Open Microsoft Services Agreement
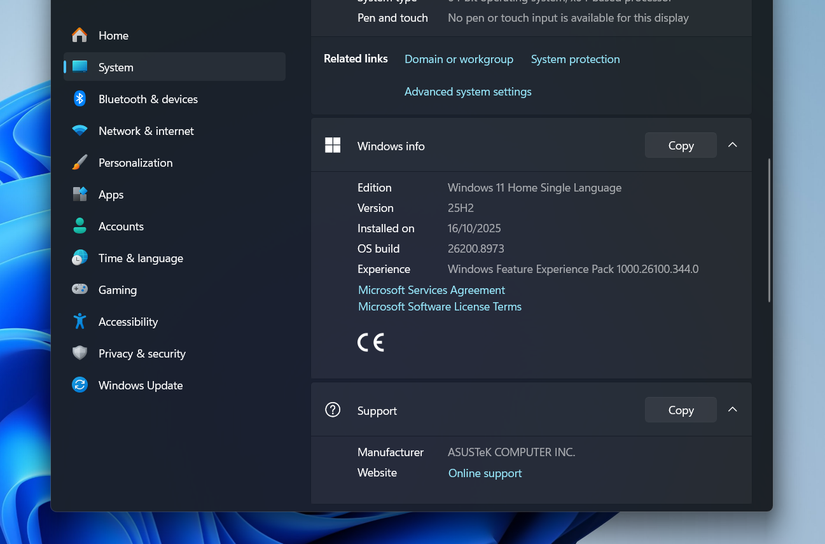Viewport: 825px width, 544px height. coord(431,290)
